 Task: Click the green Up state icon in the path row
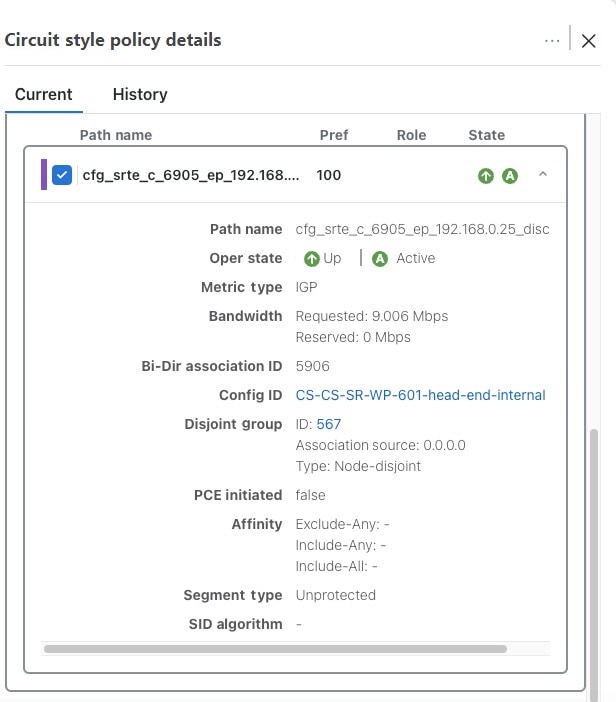tap(486, 176)
